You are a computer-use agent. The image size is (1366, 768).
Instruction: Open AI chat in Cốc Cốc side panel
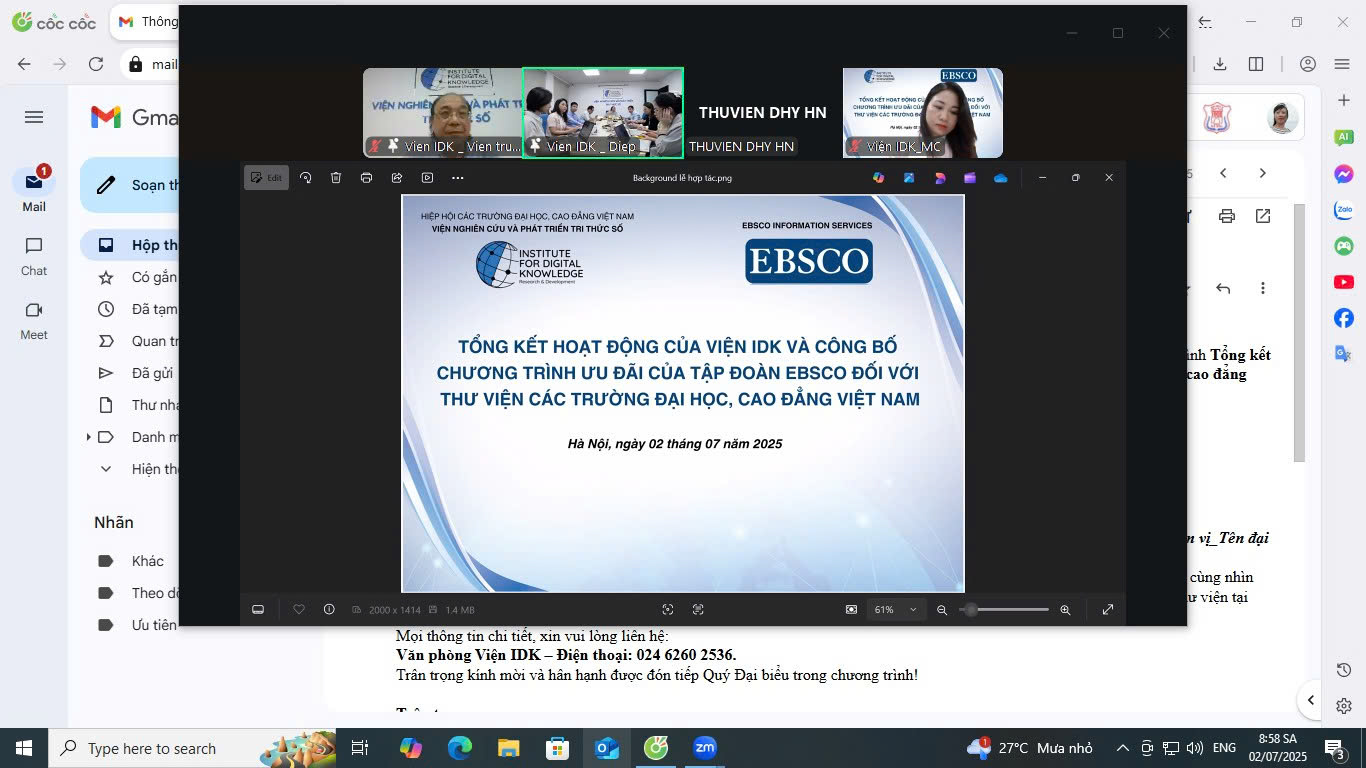click(1344, 137)
